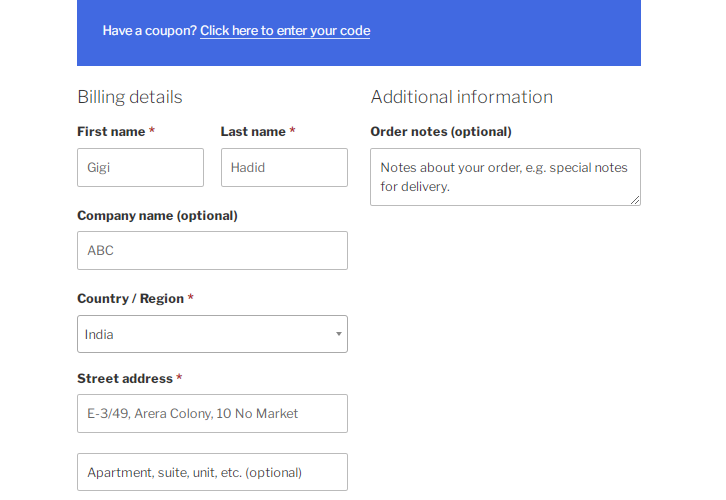Click inside the Order notes text area
This screenshot has height=500, width=726.
click(504, 177)
